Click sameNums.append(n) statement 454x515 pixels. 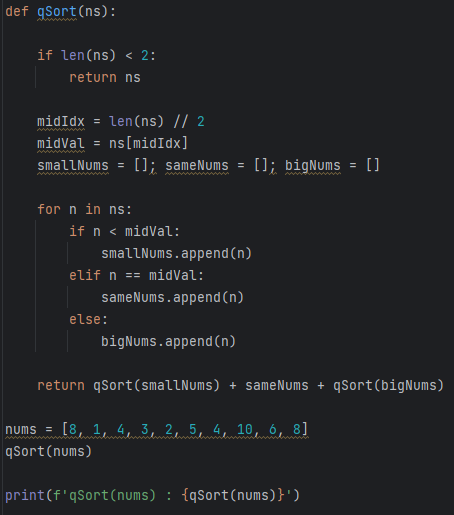tap(172, 298)
